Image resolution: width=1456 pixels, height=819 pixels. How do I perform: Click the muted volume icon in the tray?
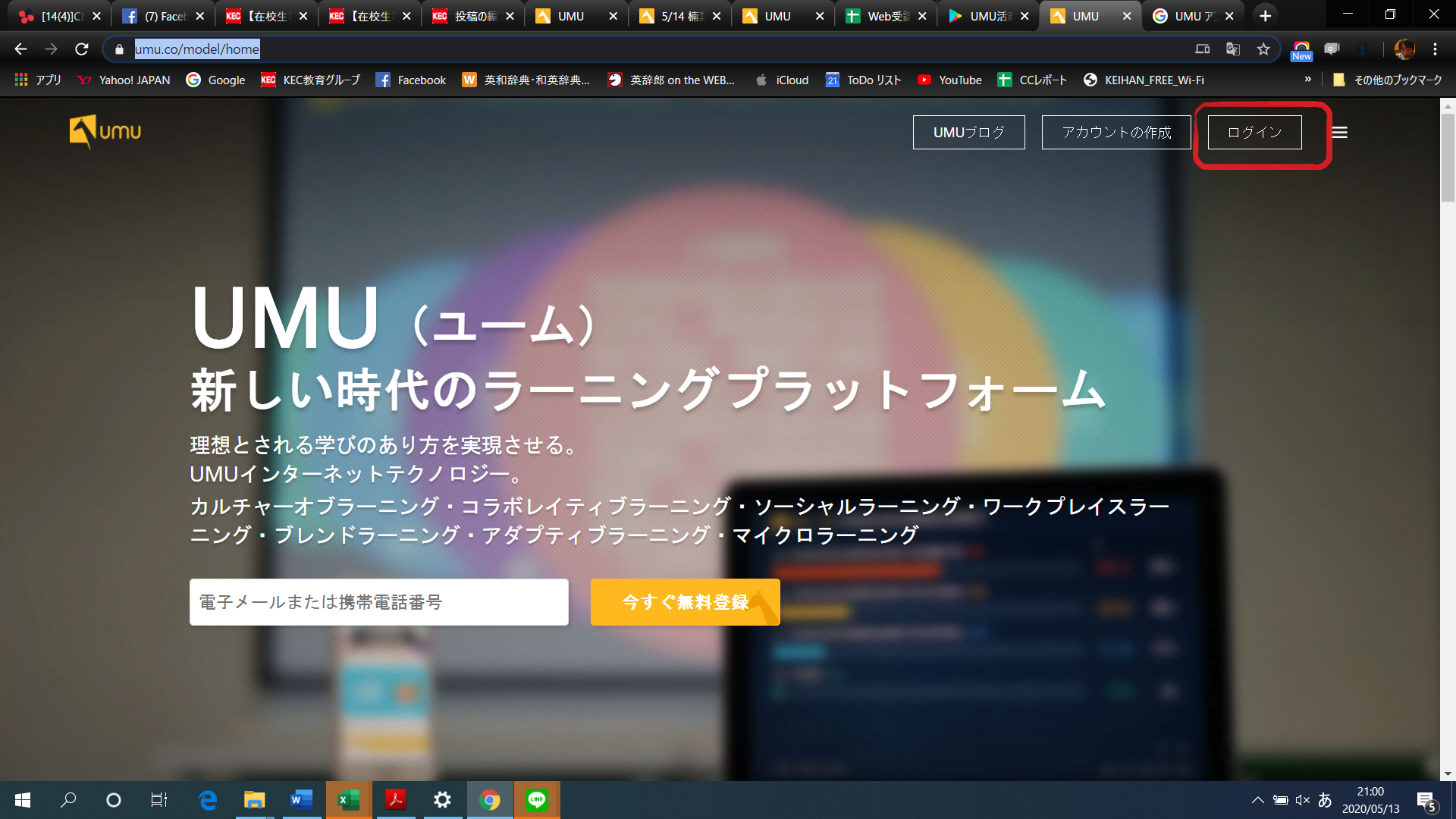tap(1303, 800)
